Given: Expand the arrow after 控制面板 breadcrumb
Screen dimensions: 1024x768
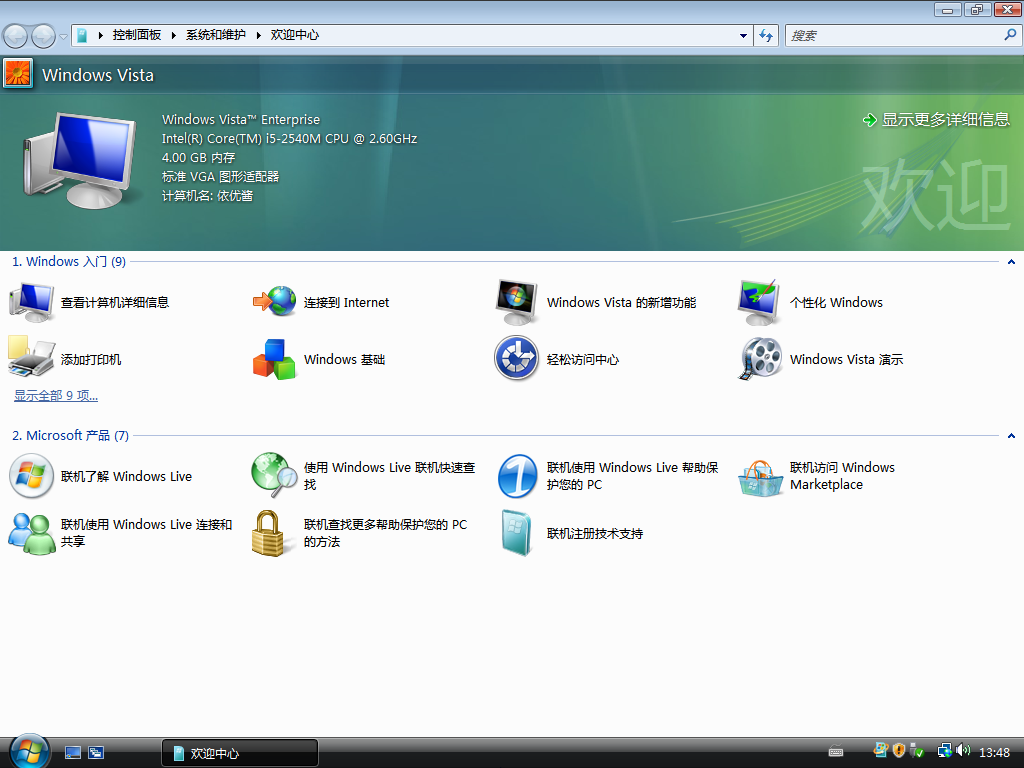Looking at the screenshot, I should (x=174, y=35).
